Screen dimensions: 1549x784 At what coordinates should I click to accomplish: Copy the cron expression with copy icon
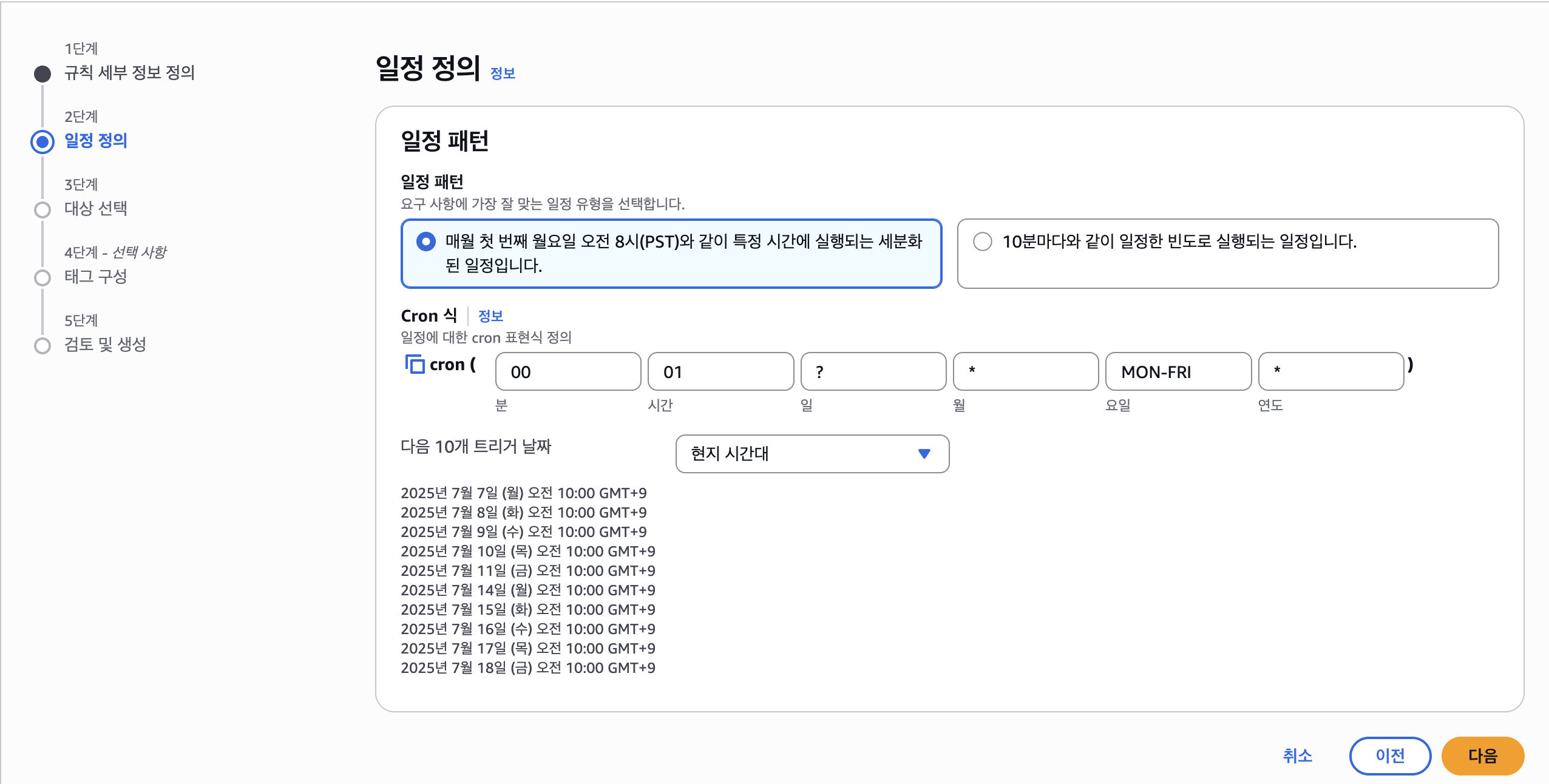click(415, 364)
